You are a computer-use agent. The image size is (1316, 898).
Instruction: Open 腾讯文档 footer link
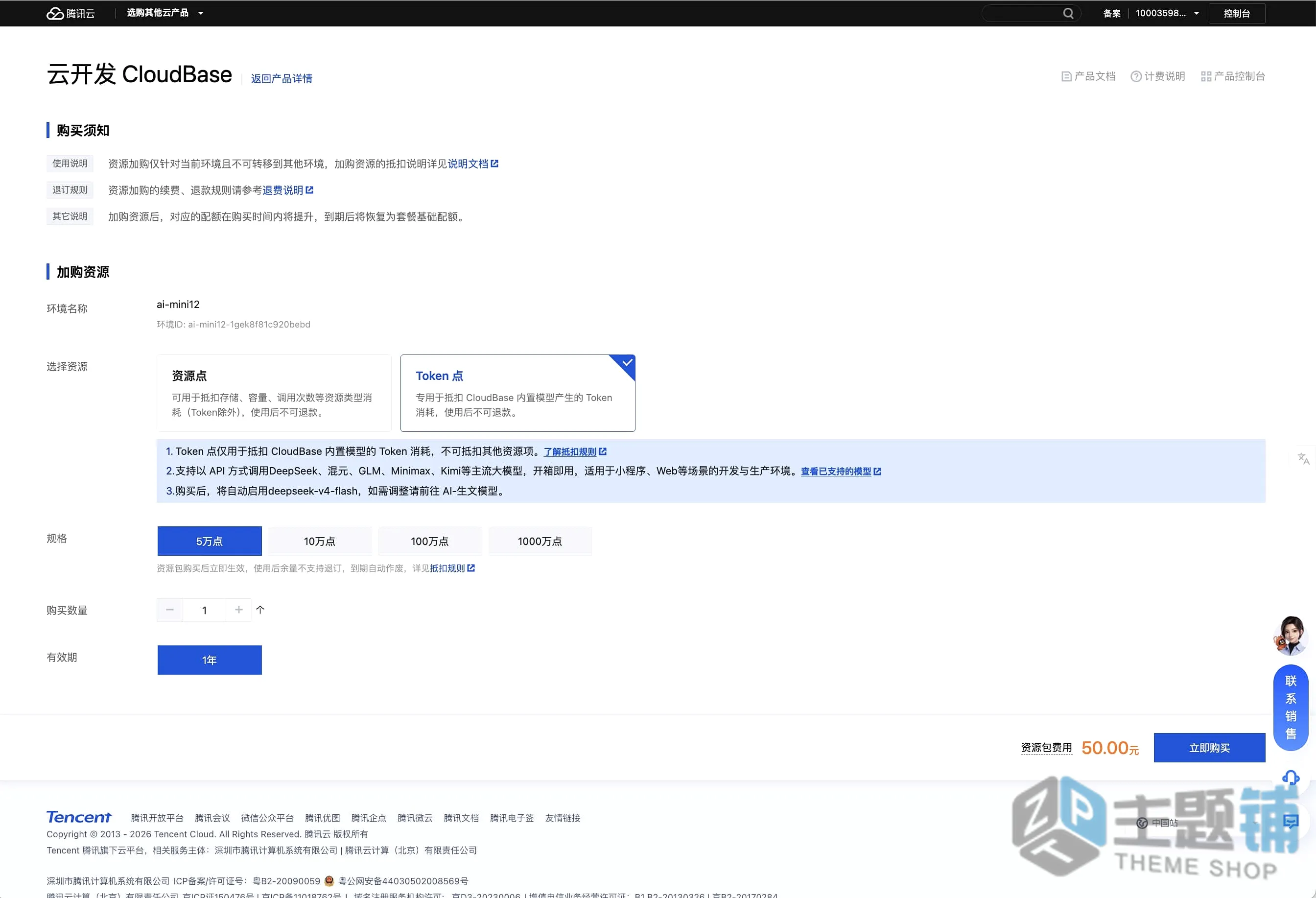coord(461,818)
